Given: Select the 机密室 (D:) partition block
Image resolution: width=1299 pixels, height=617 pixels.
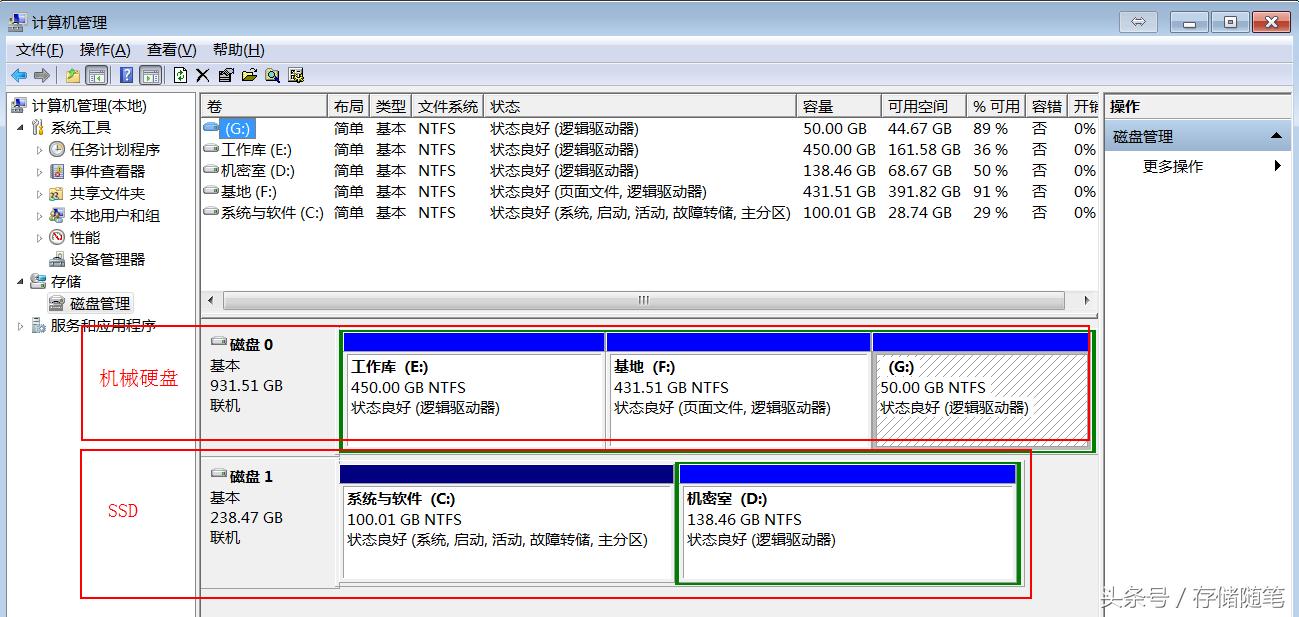Looking at the screenshot, I should click(x=848, y=523).
